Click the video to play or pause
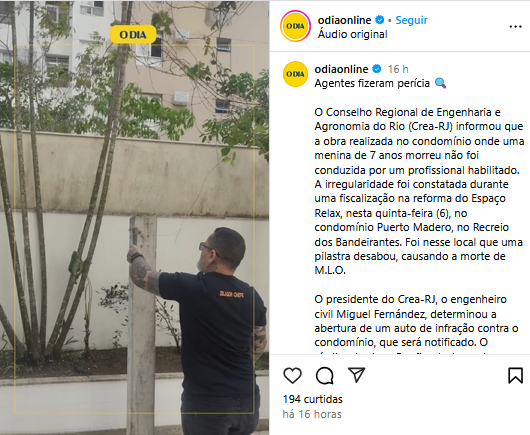The height and width of the screenshot is (435, 530). click(x=135, y=218)
